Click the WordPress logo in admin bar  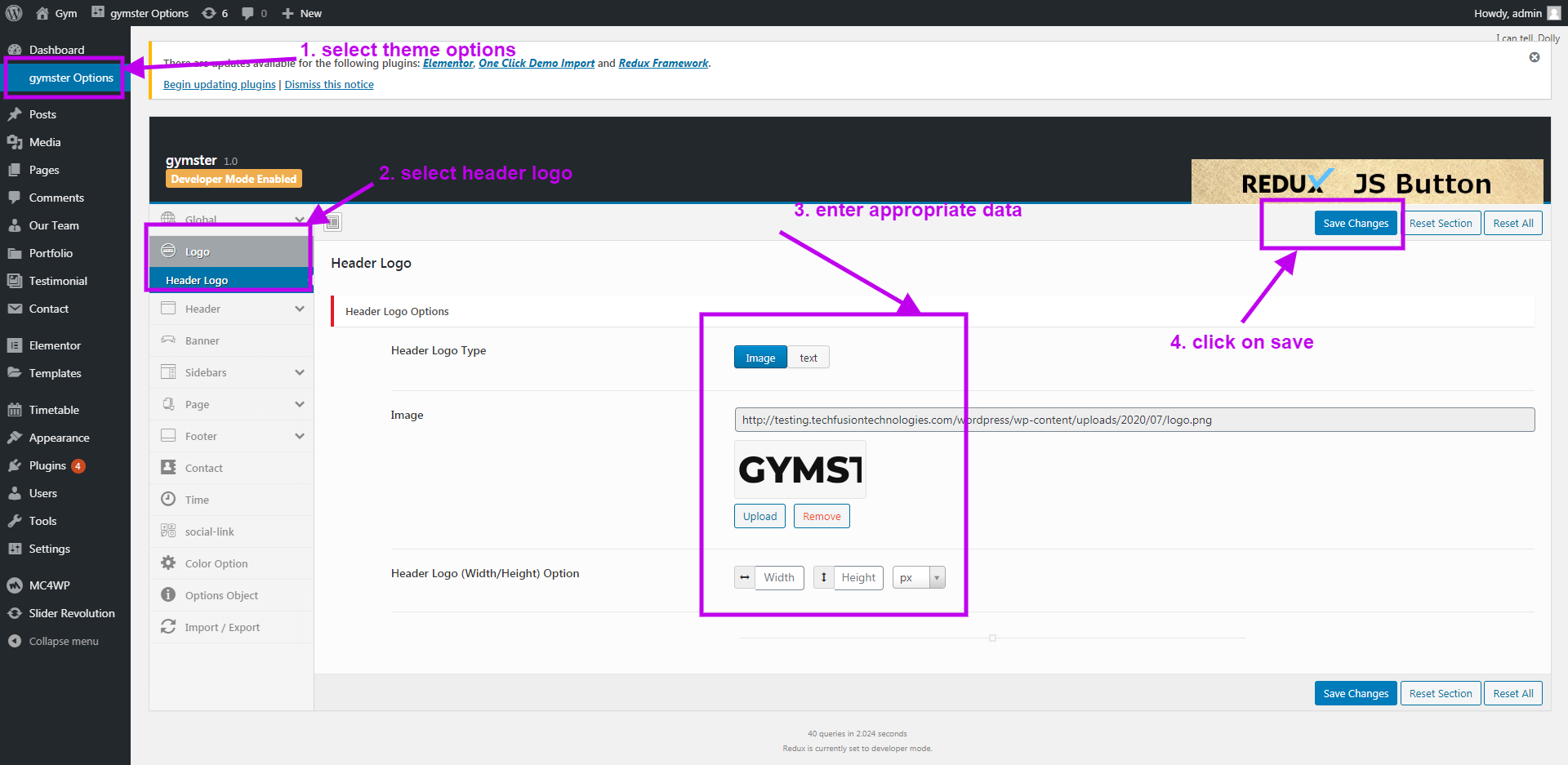(14, 13)
